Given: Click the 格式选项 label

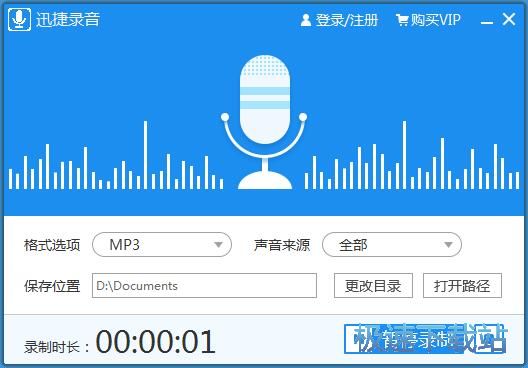Looking at the screenshot, I should click(x=52, y=245).
